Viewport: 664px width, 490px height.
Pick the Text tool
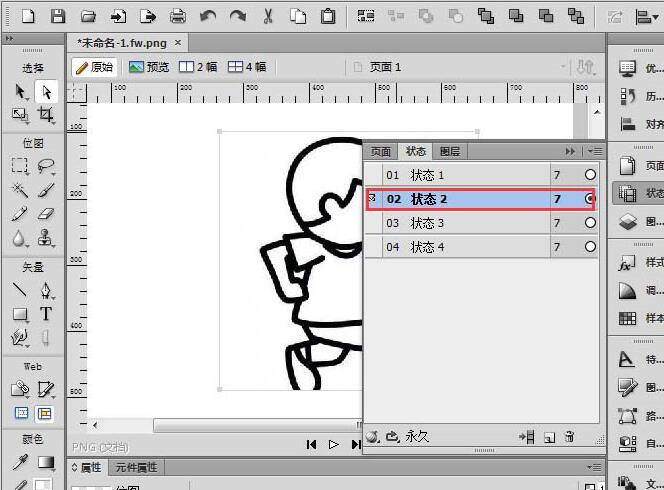[45, 313]
